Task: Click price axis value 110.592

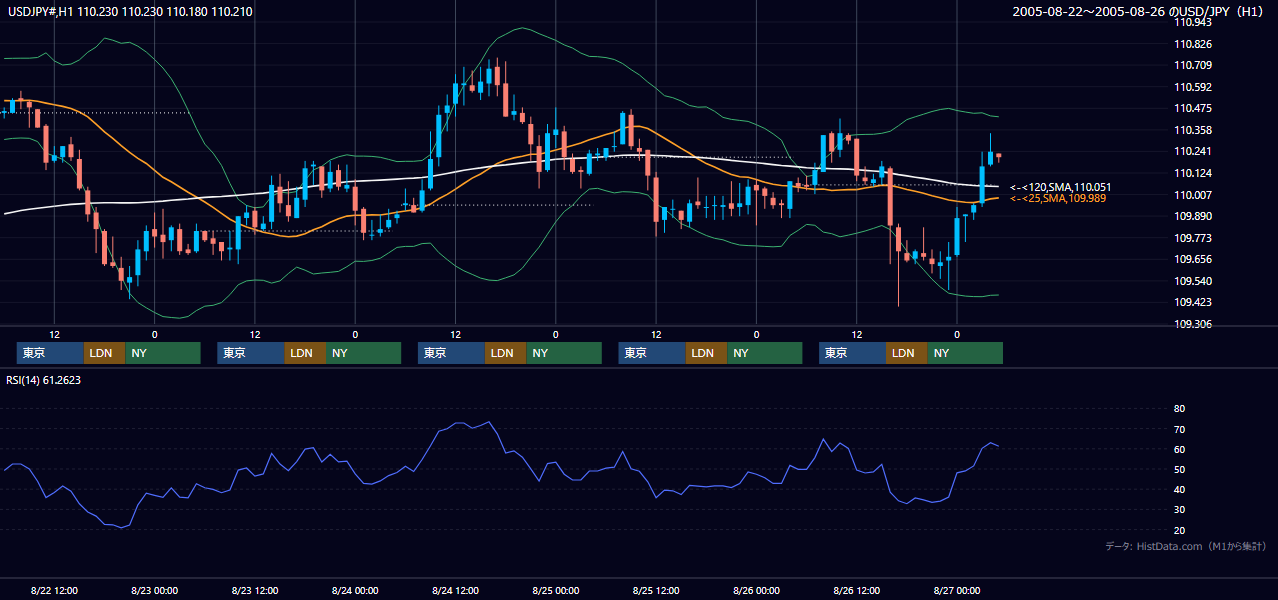Action: [1193, 88]
